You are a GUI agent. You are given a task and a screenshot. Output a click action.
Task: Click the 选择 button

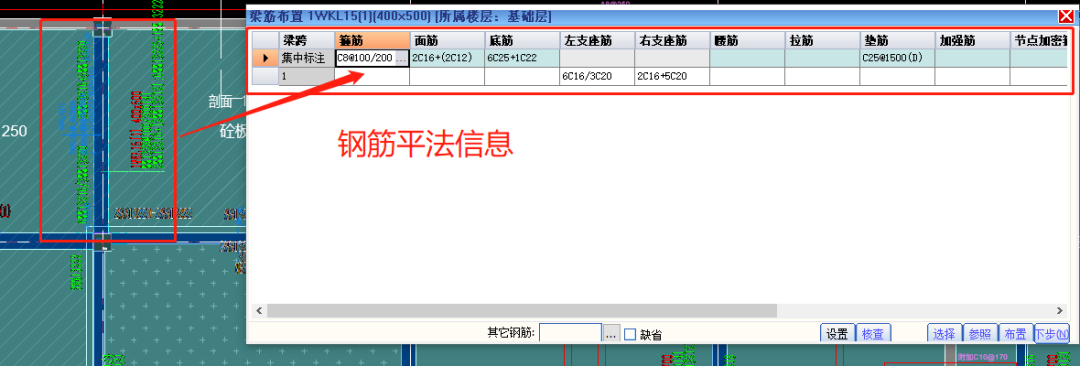[x=944, y=334]
